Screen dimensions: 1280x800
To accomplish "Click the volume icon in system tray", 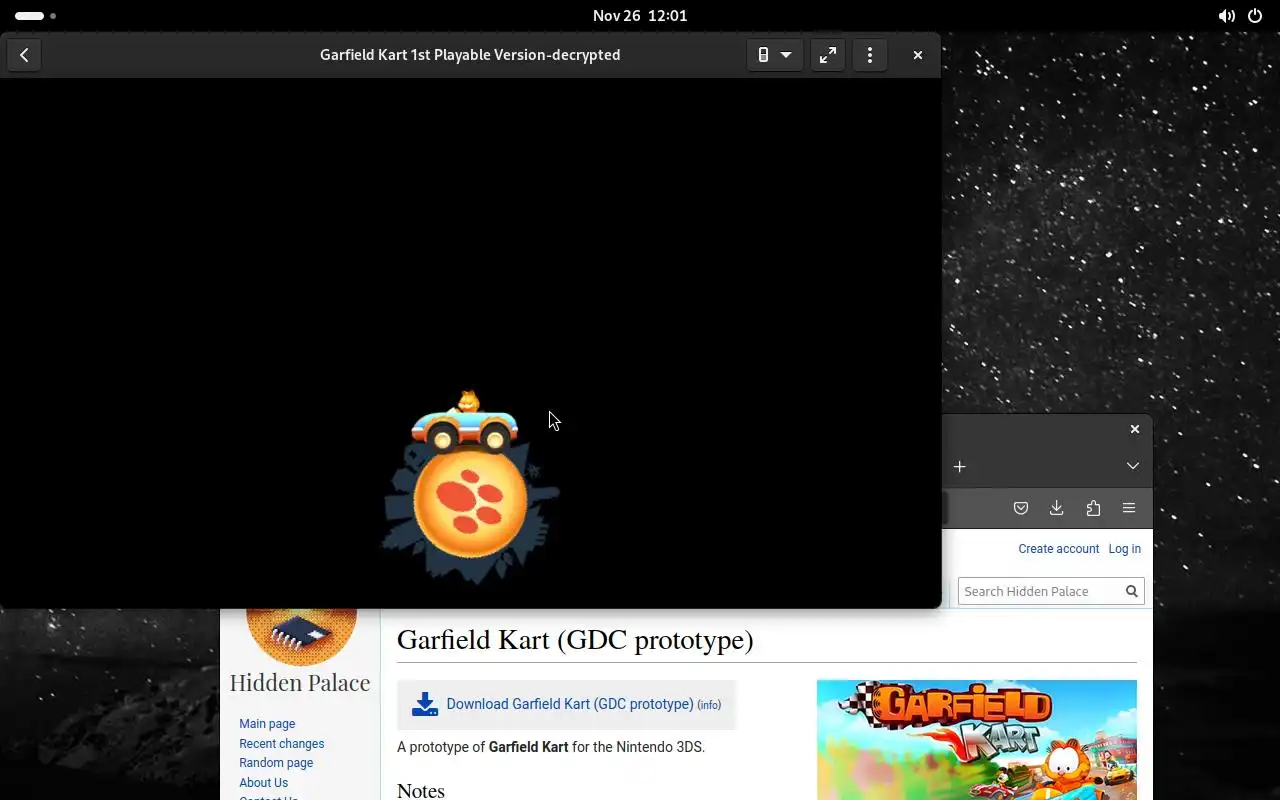I will pos(1227,16).
